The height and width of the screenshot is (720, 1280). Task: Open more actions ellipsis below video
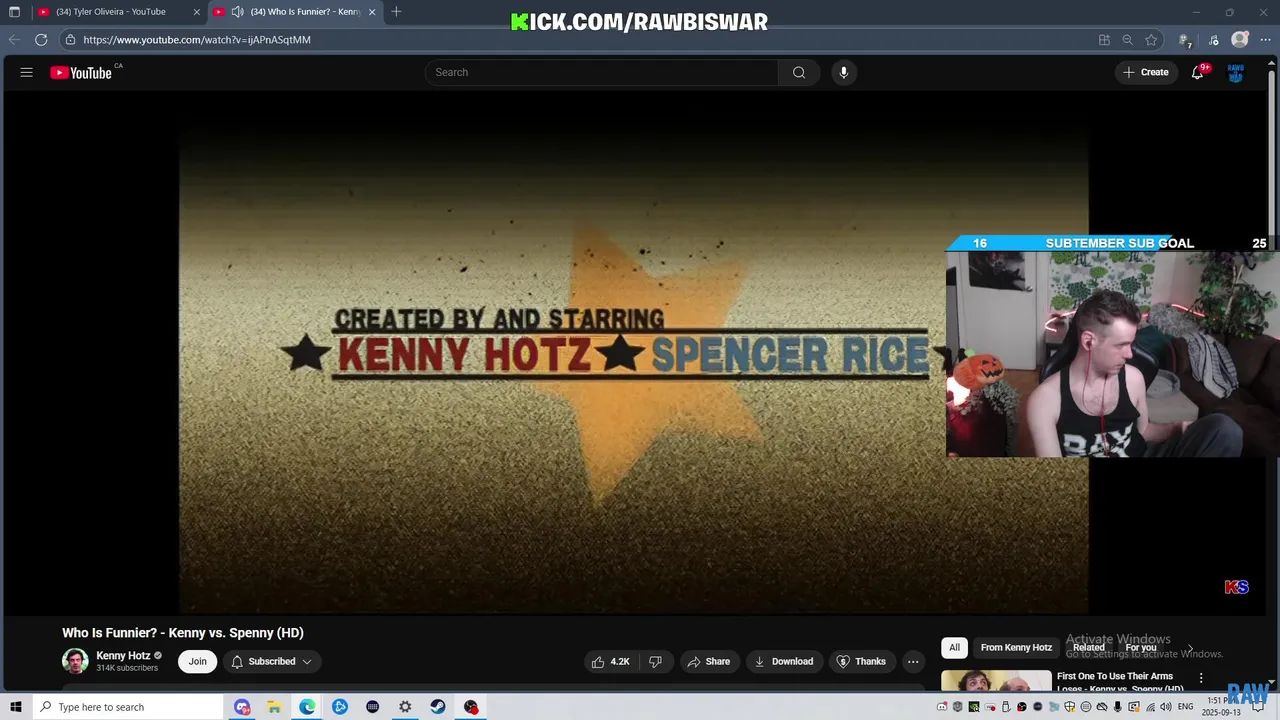(913, 661)
